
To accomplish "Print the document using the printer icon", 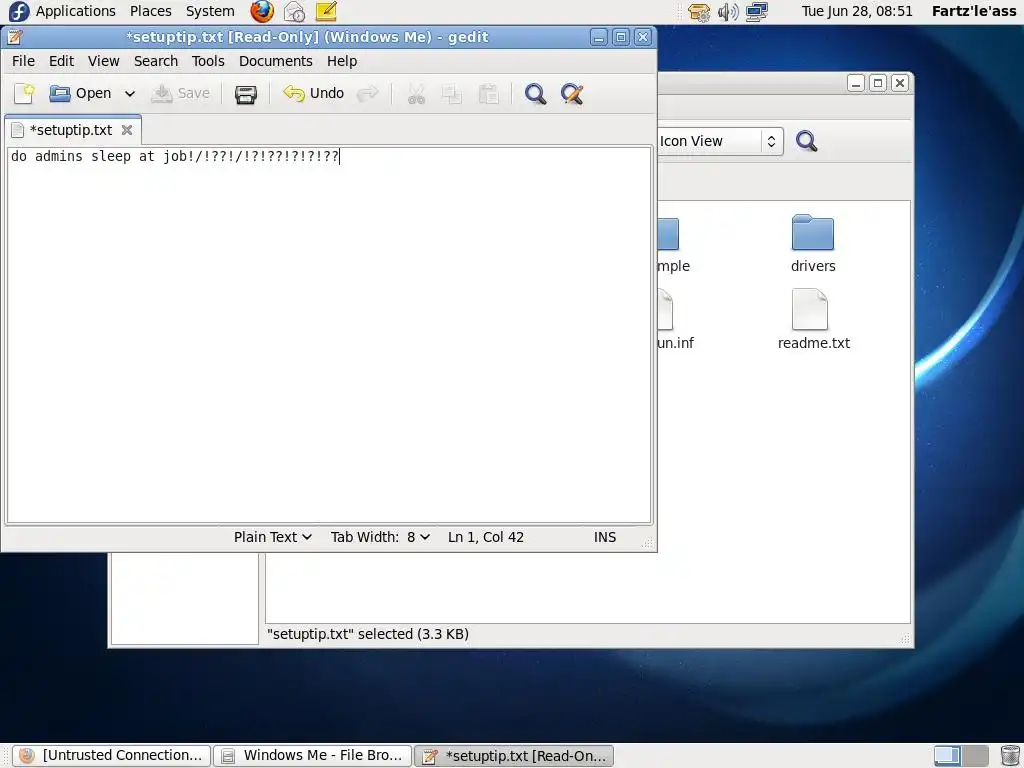I will [246, 94].
